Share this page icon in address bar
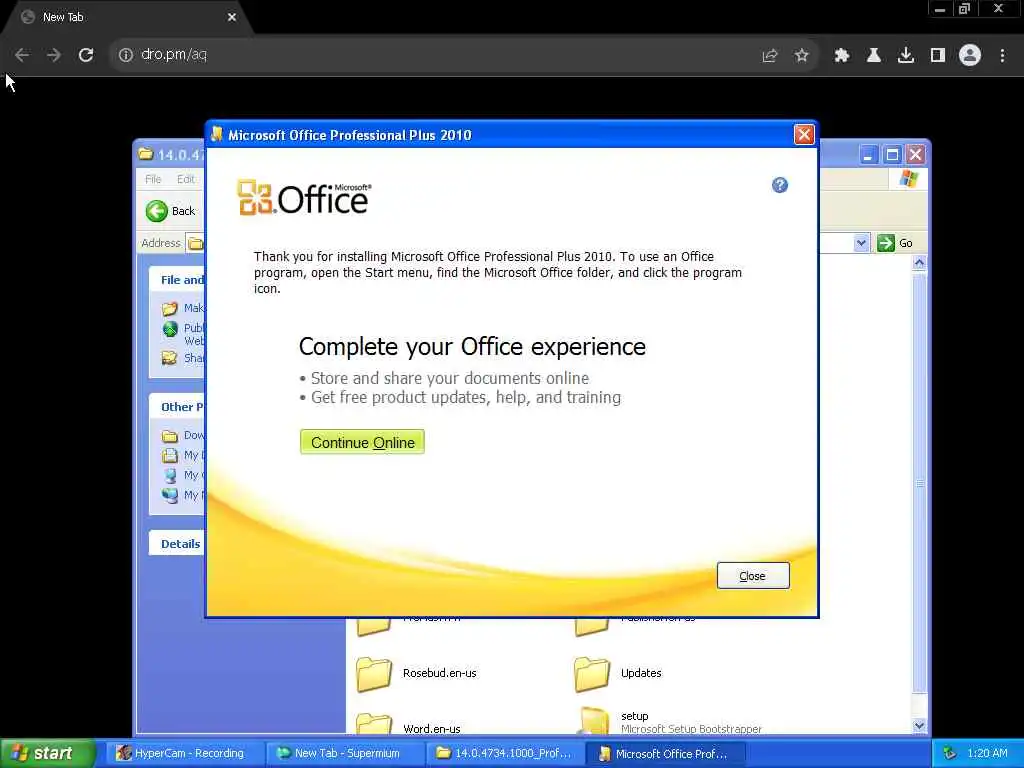Screen dimensions: 1024x768 tap(770, 56)
